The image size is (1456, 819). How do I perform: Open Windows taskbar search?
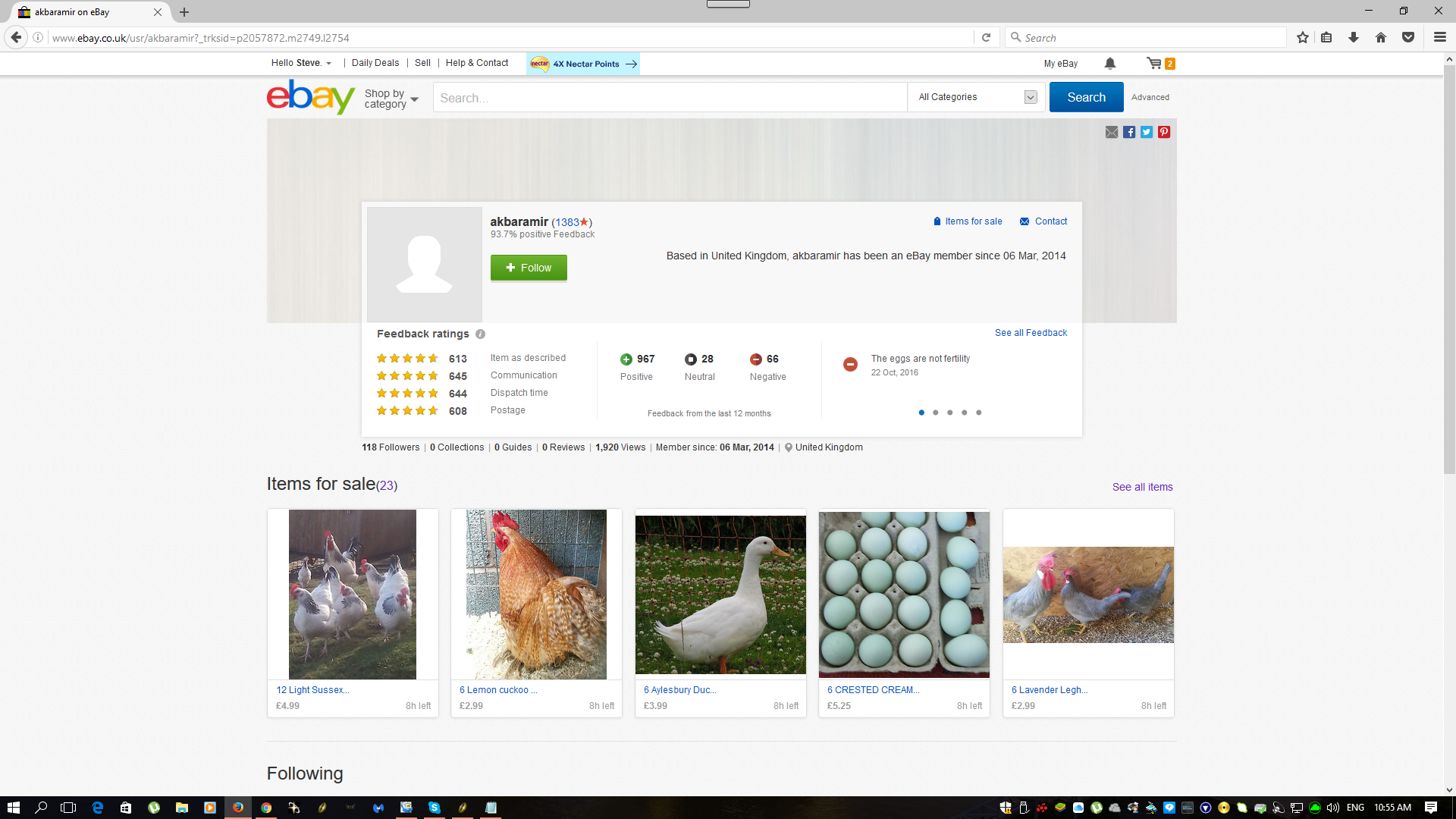(x=41, y=808)
